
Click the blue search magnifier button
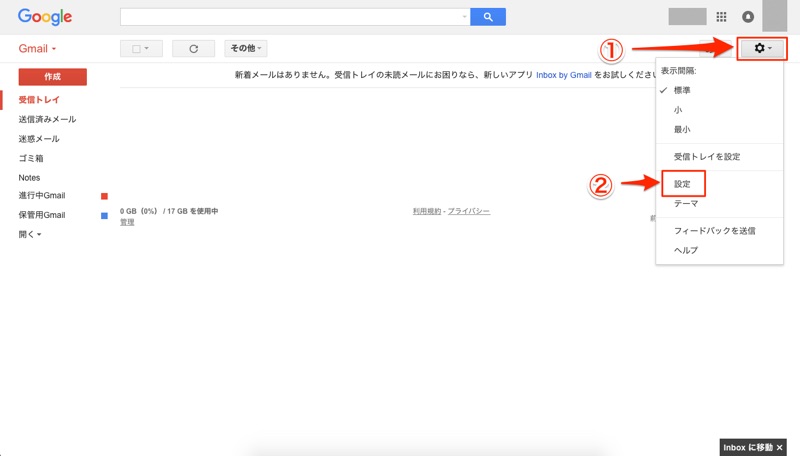[488, 17]
